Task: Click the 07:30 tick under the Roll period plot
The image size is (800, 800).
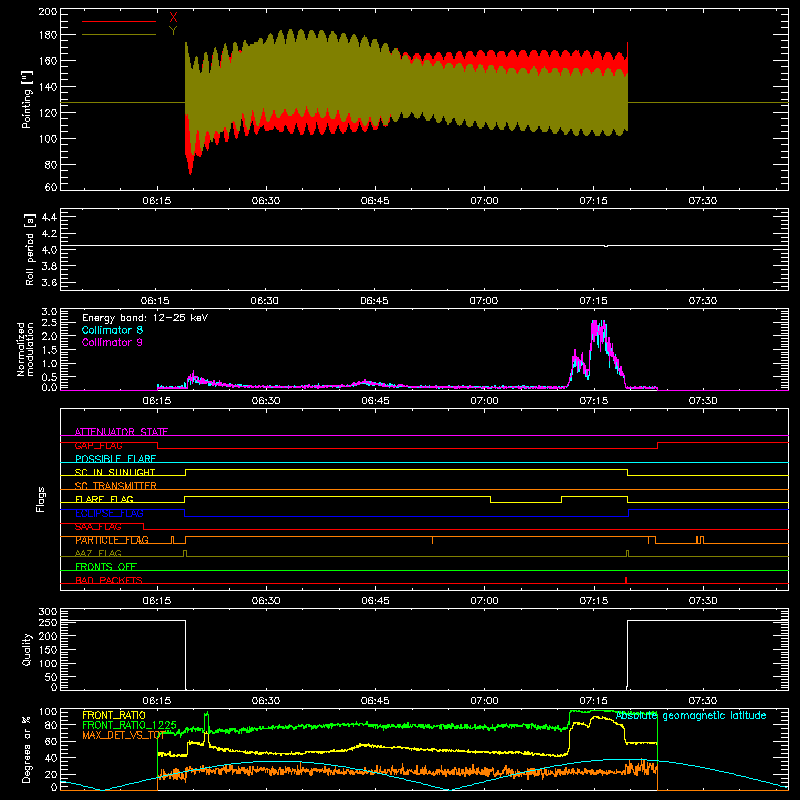Action: (703, 301)
